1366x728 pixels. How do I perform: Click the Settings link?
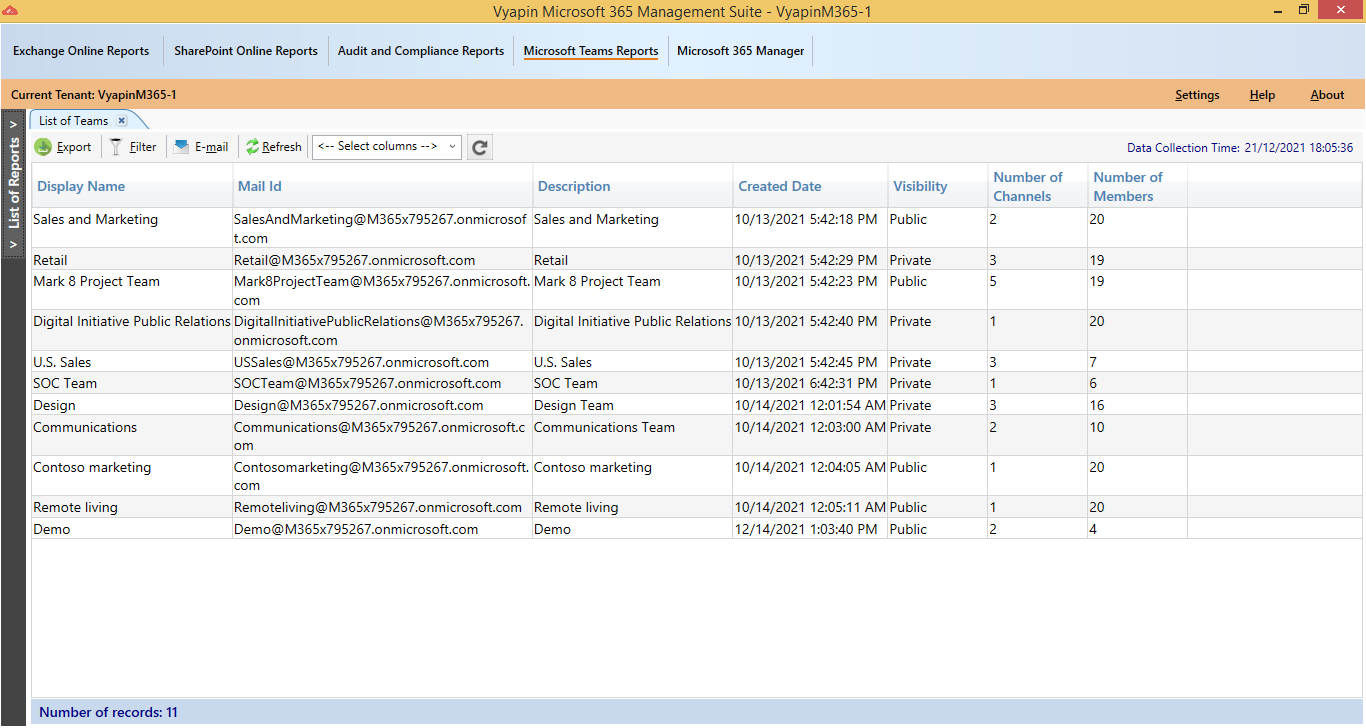coord(1197,95)
